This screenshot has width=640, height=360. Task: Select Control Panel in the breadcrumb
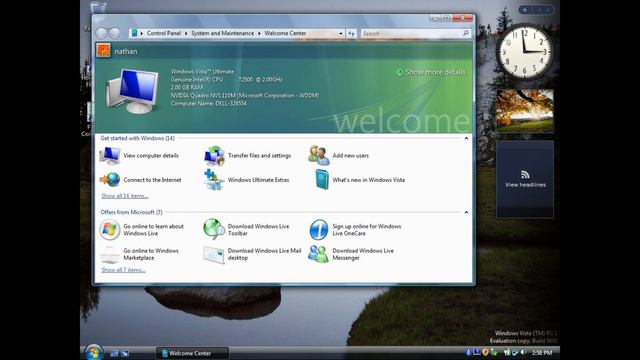(x=164, y=33)
